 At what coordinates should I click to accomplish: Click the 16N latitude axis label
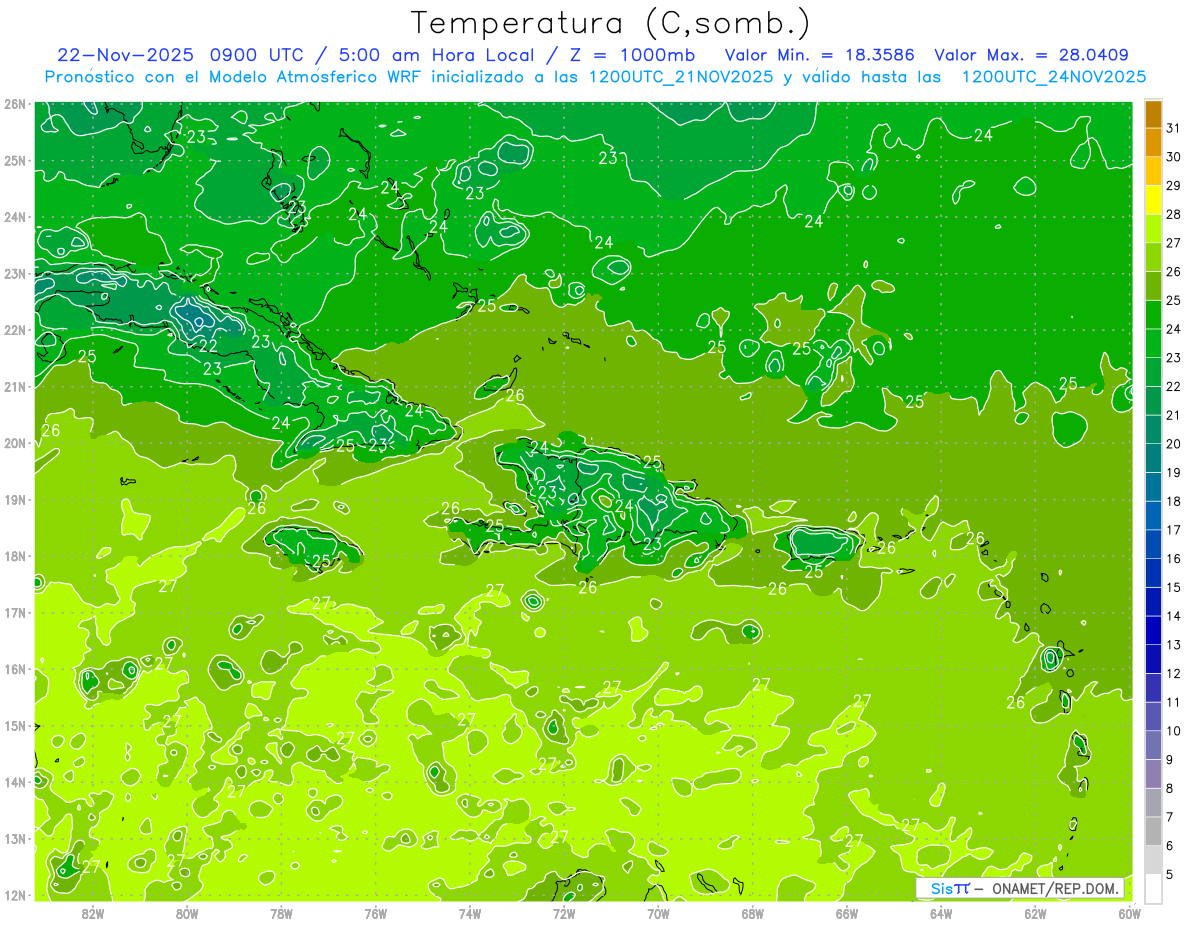[x=15, y=669]
